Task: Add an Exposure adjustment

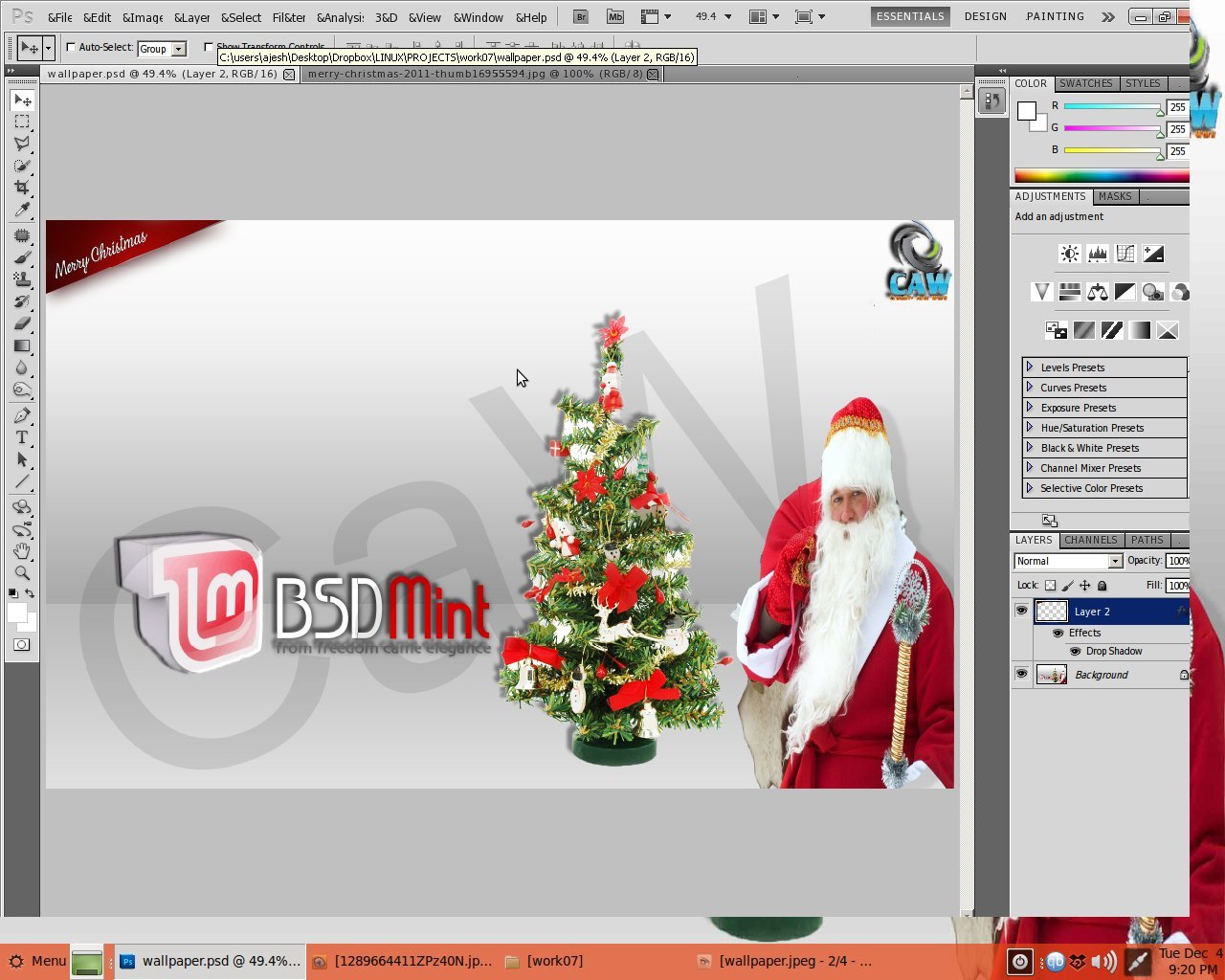Action: pyautogui.click(x=1153, y=254)
